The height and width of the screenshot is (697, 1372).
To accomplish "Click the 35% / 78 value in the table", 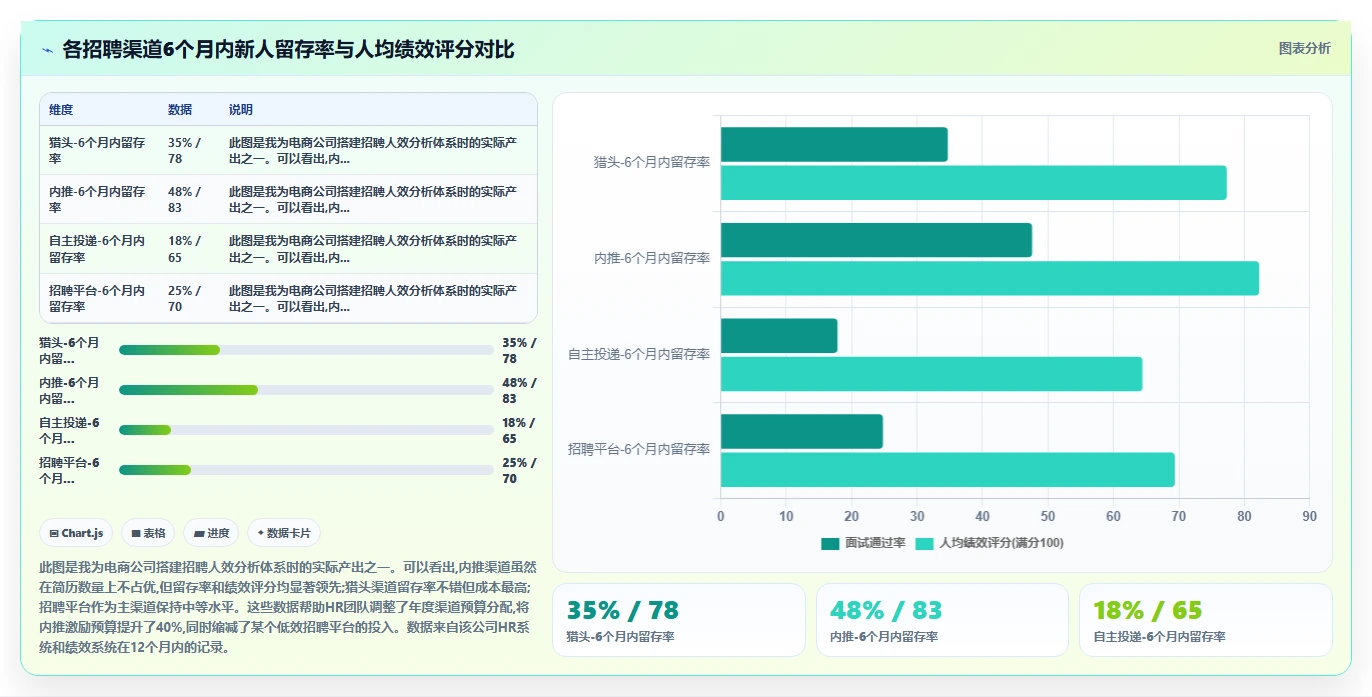I will (184, 150).
